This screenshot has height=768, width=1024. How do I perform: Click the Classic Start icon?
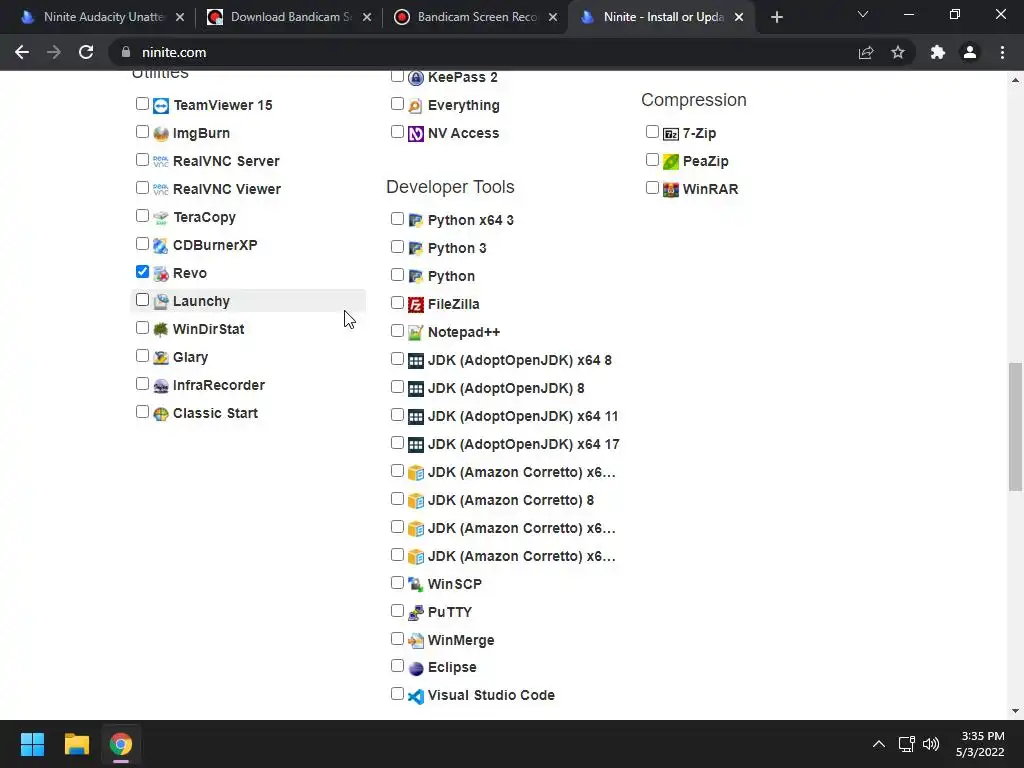click(x=161, y=413)
